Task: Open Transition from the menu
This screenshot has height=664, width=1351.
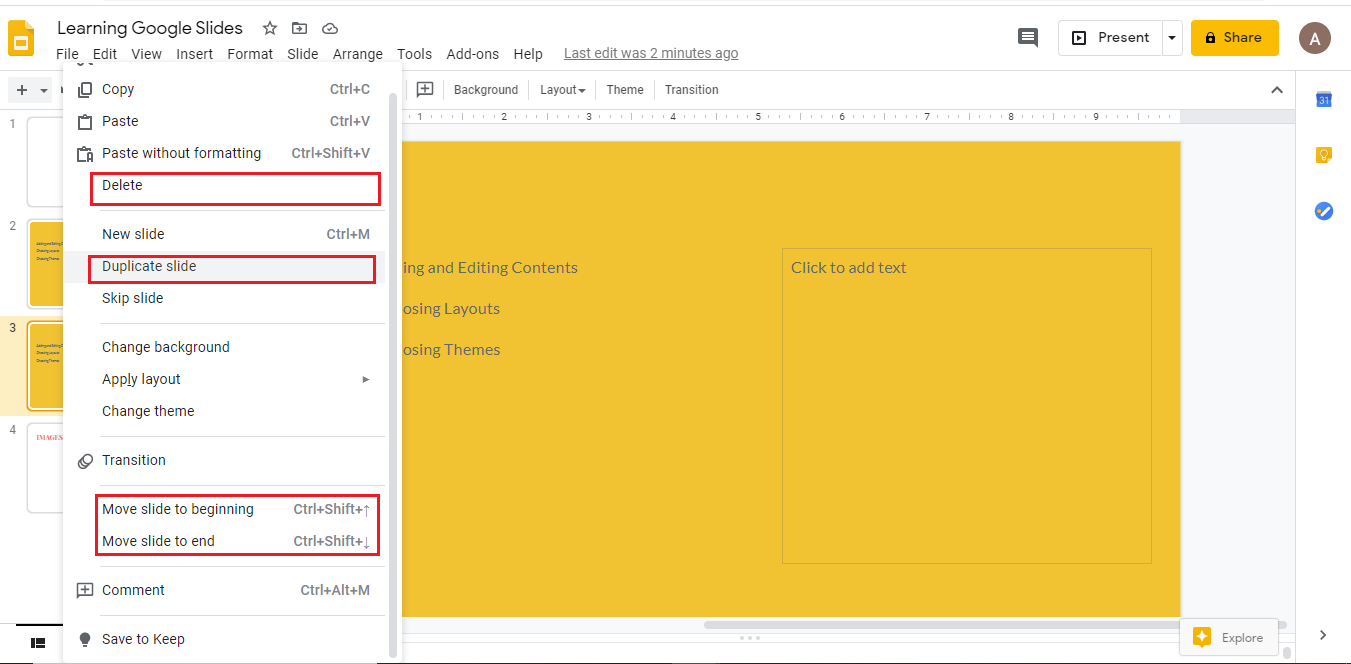Action: click(x=224, y=460)
